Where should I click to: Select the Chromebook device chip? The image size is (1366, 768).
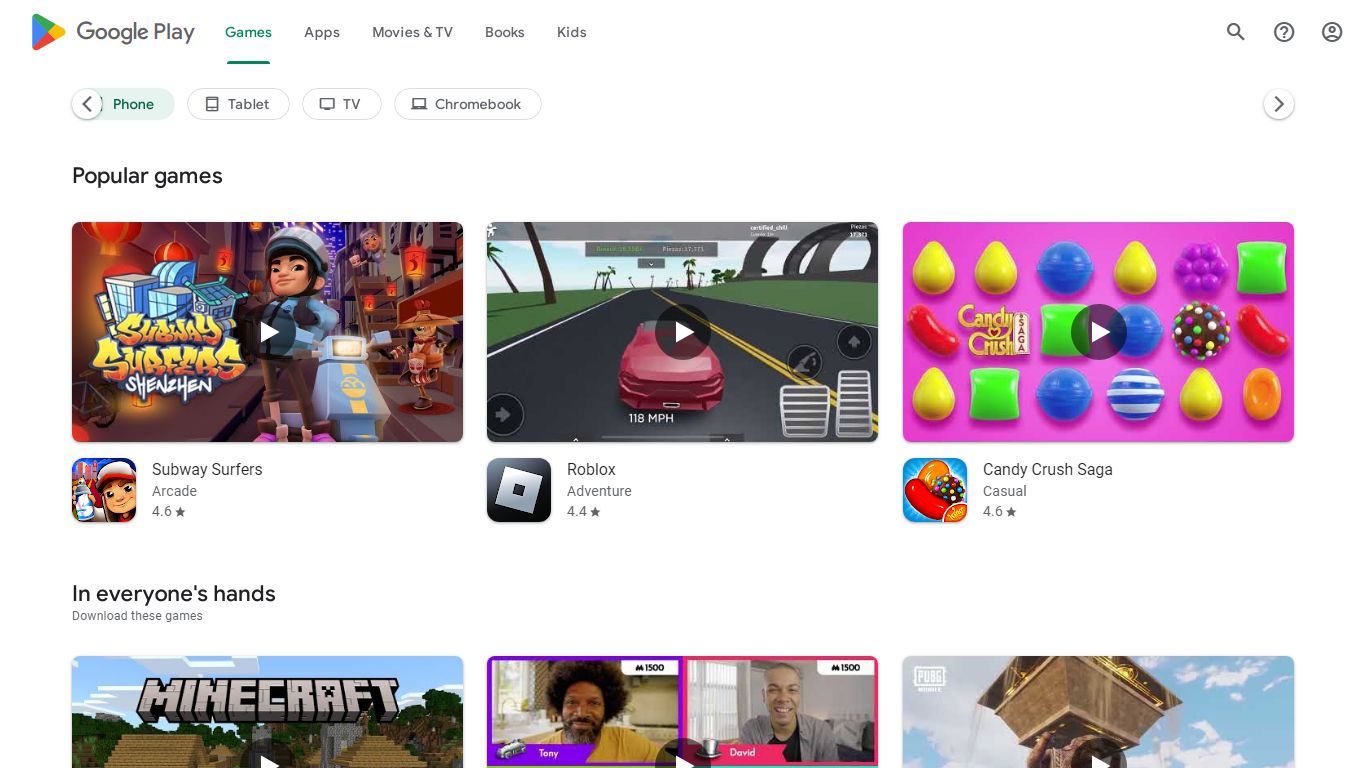[468, 104]
